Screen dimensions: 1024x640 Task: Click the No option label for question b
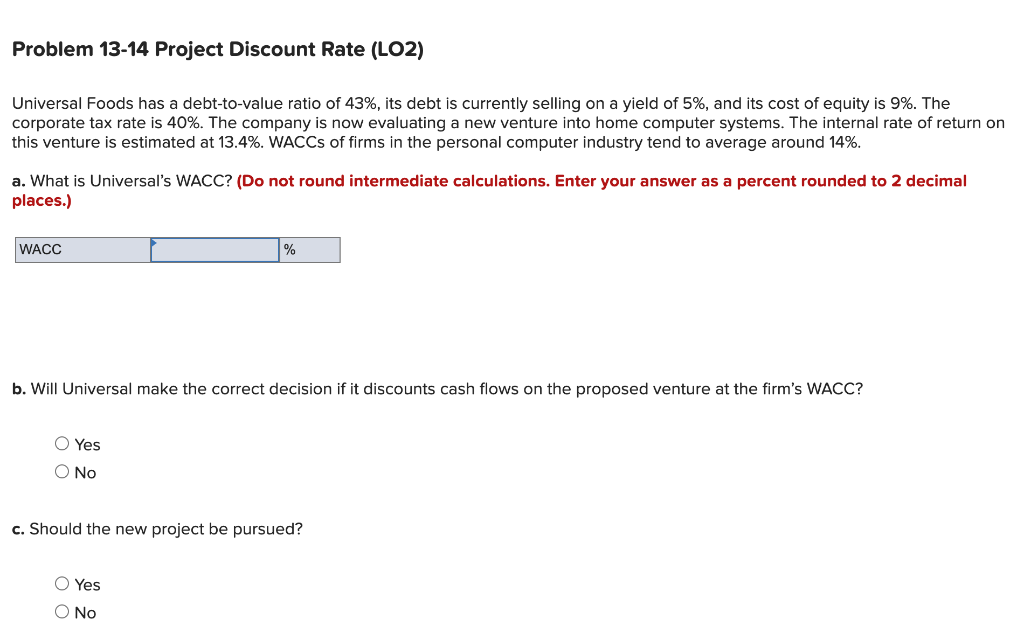click(x=86, y=472)
